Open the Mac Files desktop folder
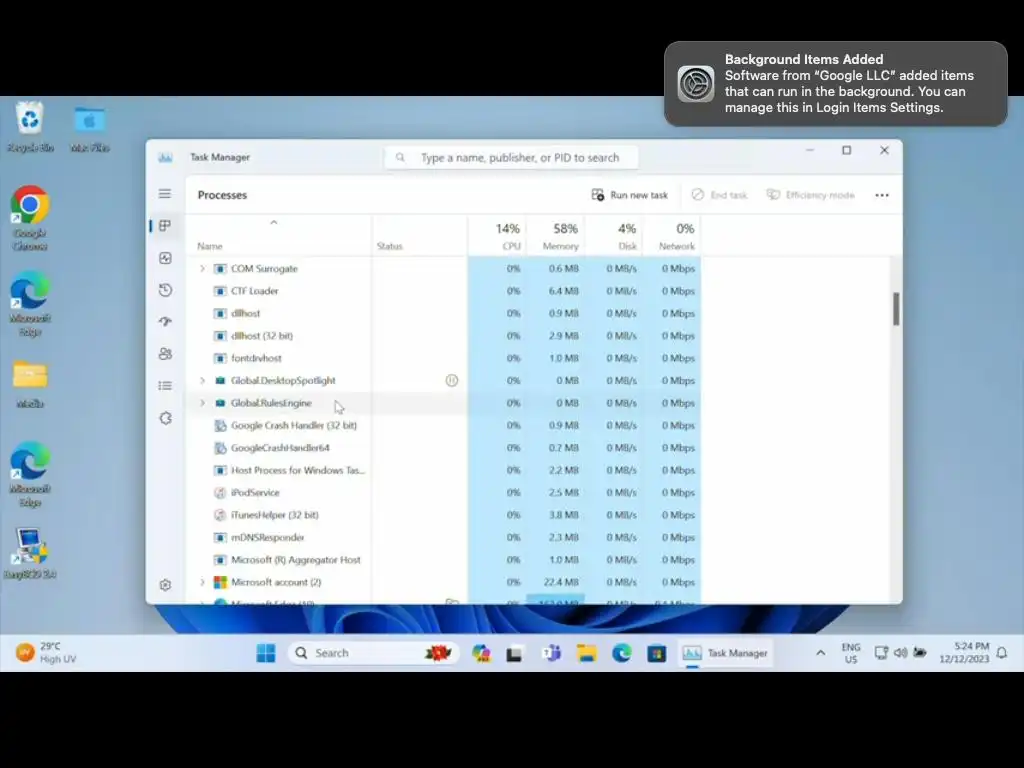Viewport: 1024px width, 768px height. [x=89, y=129]
